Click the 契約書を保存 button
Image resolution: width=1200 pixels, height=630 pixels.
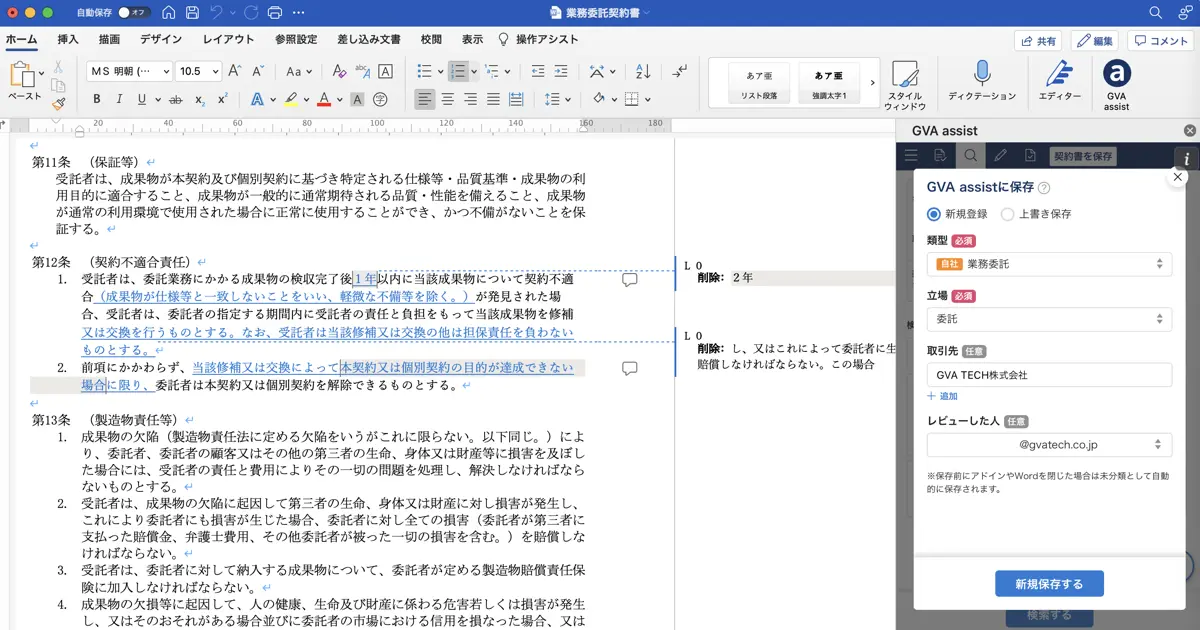[x=1082, y=156]
